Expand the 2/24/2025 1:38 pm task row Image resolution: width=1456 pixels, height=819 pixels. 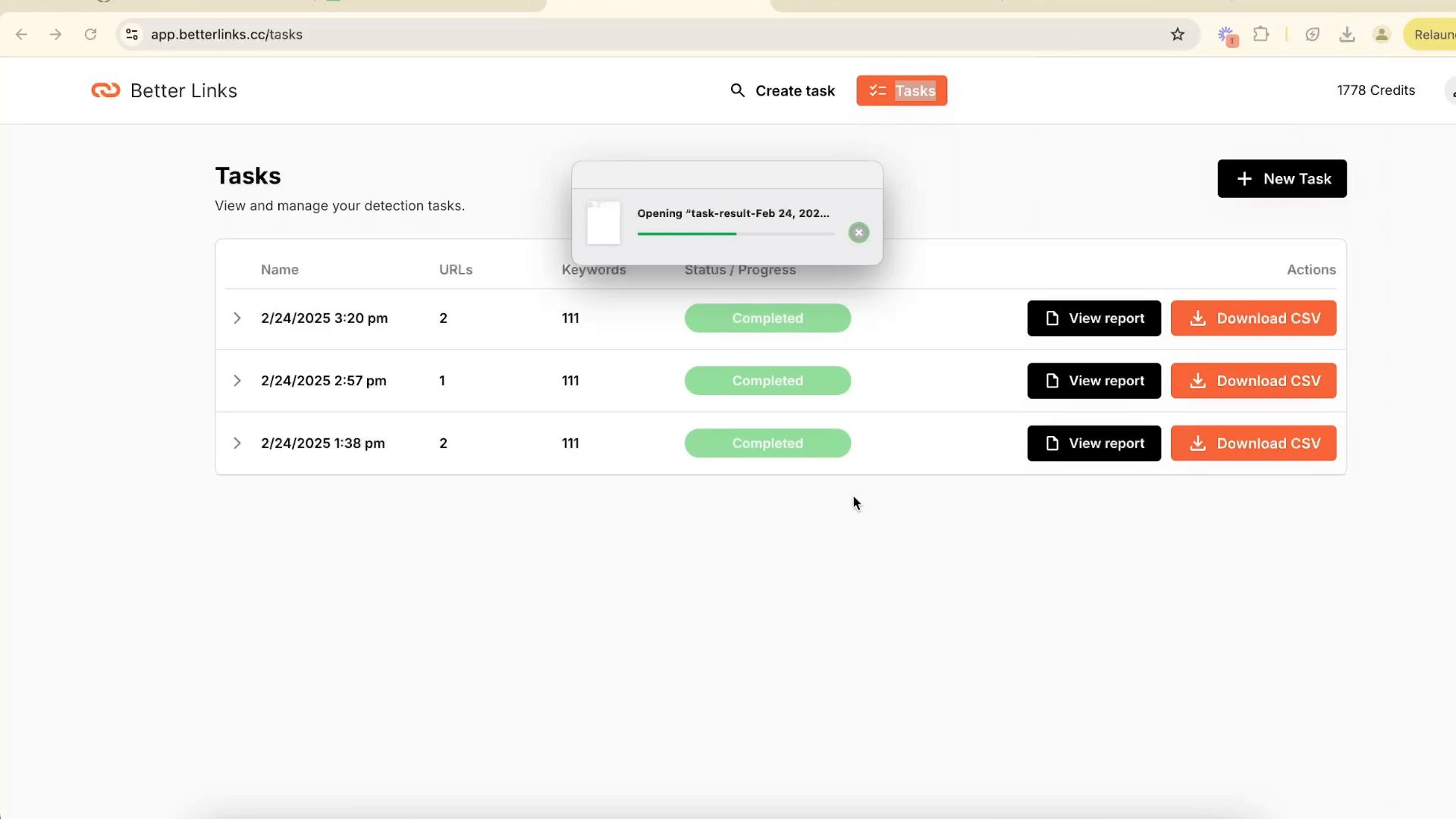237,444
